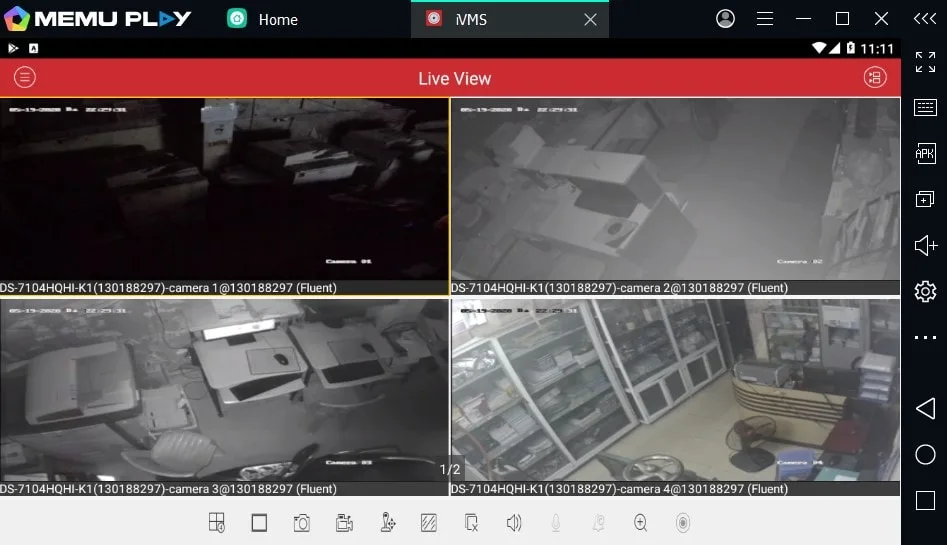This screenshot has width=947, height=545.
Task: Stop all live view windows
Action: pyautogui.click(x=259, y=523)
